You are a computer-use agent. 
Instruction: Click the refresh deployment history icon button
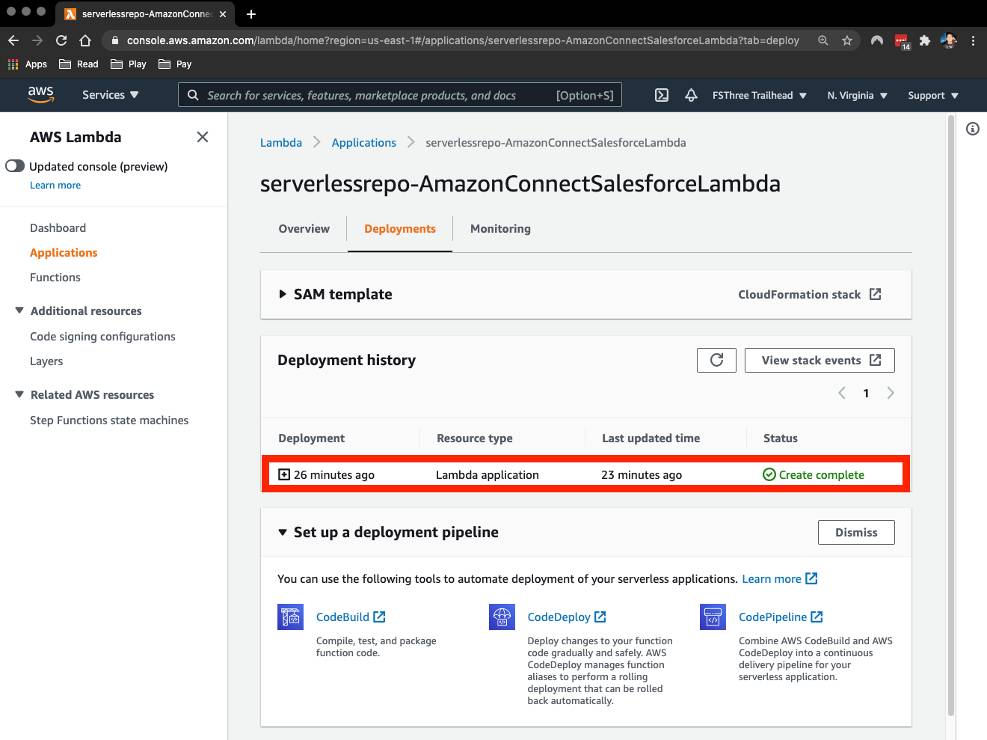tap(716, 360)
